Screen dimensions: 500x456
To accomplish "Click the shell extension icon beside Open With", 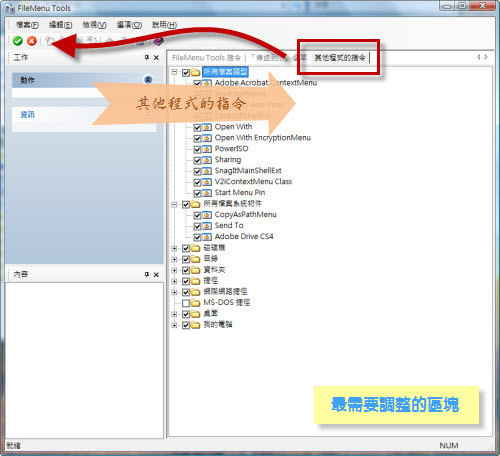I will [x=207, y=127].
